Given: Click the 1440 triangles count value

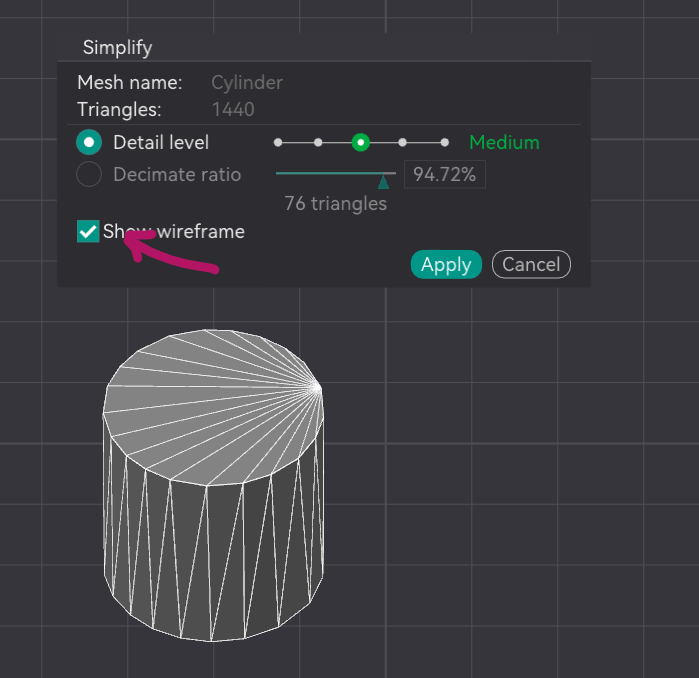Looking at the screenshot, I should click(x=233, y=110).
